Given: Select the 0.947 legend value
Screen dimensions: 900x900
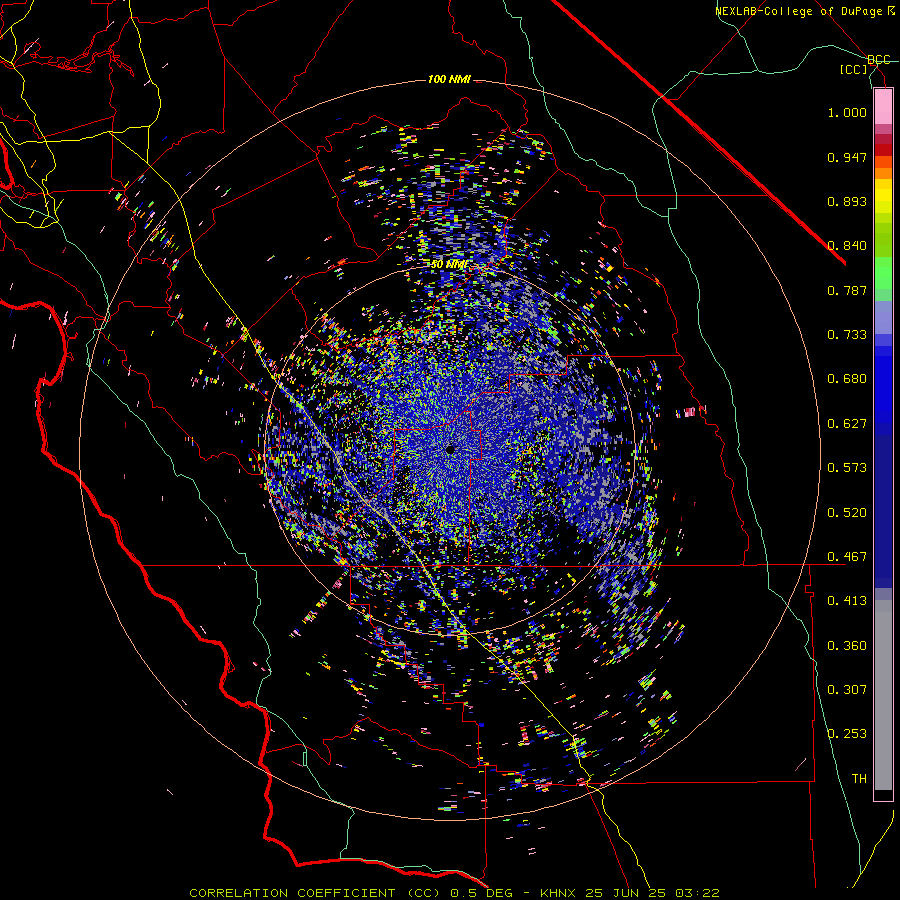Looking at the screenshot, I should pos(847,157).
